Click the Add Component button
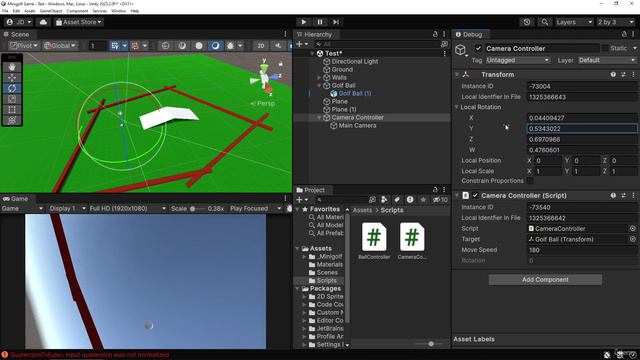The width and height of the screenshot is (640, 360). click(x=545, y=280)
